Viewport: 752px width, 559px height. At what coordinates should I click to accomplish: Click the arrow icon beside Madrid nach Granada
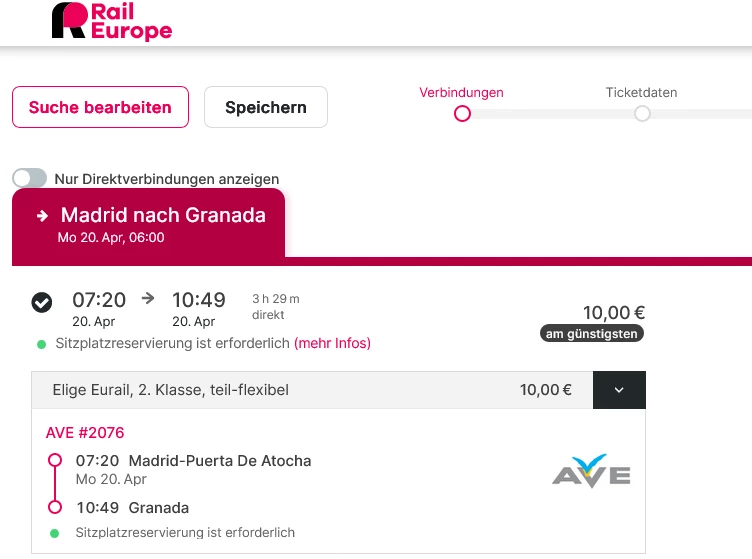(x=43, y=215)
